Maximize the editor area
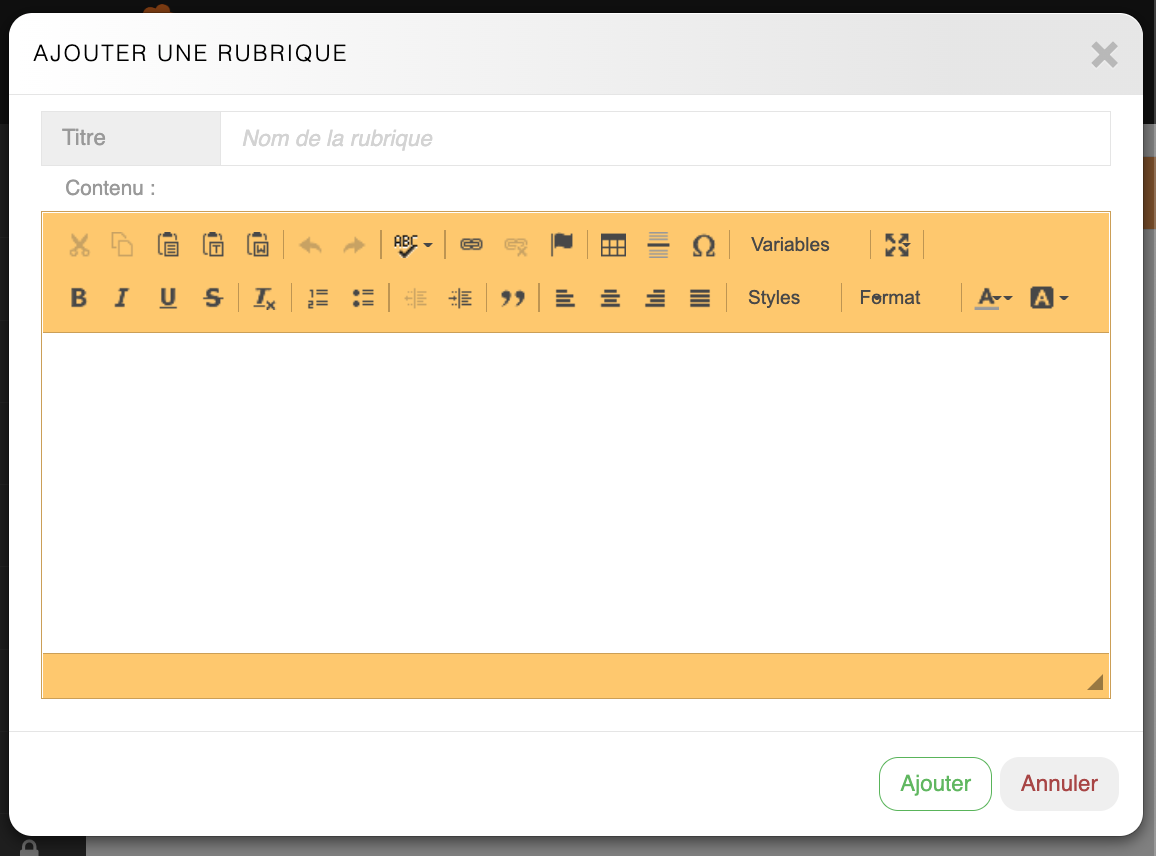The width and height of the screenshot is (1156, 856). click(897, 245)
